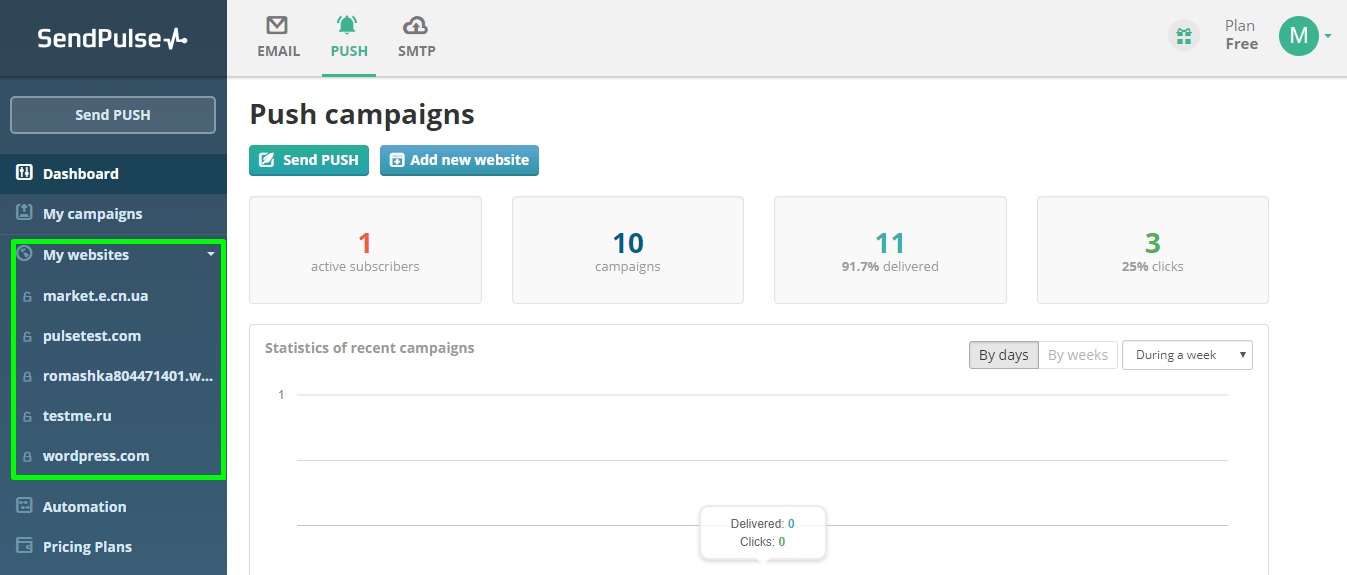Screen dimensions: 1347x575
Task: Select market.e.cn.ua website
Action: click(x=96, y=296)
